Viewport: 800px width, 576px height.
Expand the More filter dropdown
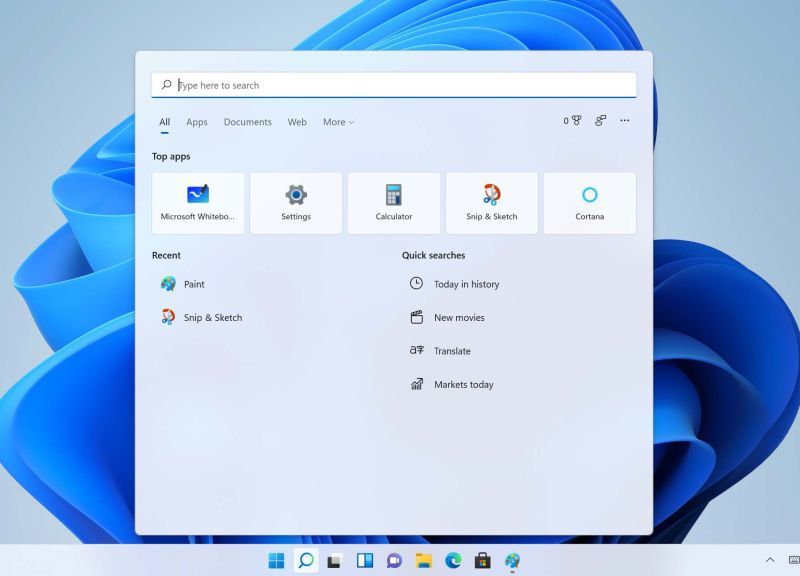click(x=338, y=122)
